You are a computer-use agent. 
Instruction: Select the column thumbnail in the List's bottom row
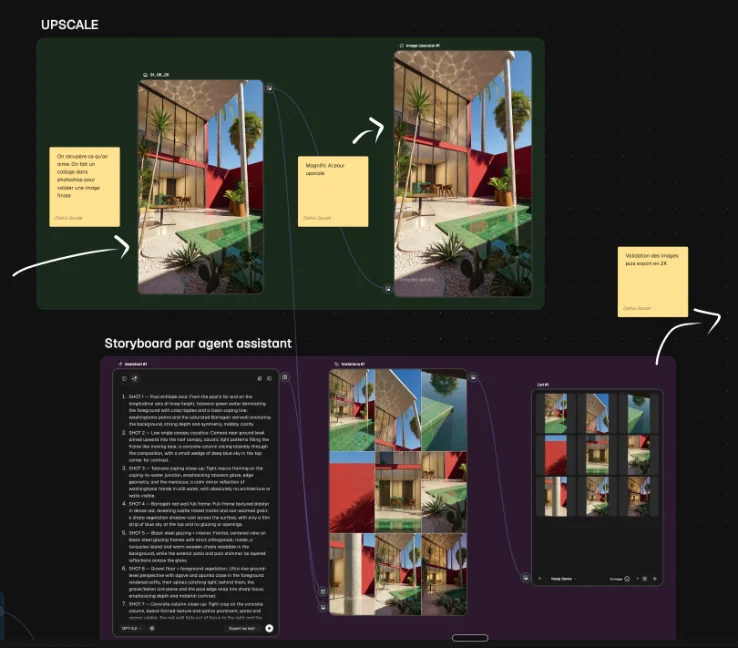tap(556, 496)
